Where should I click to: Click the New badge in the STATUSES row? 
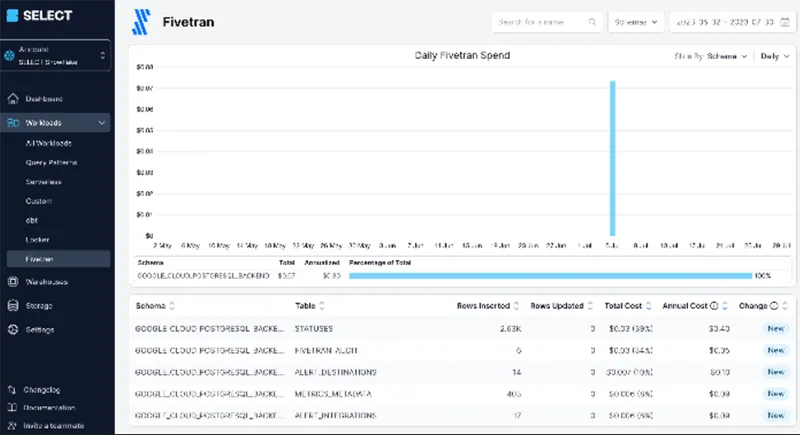(776, 329)
